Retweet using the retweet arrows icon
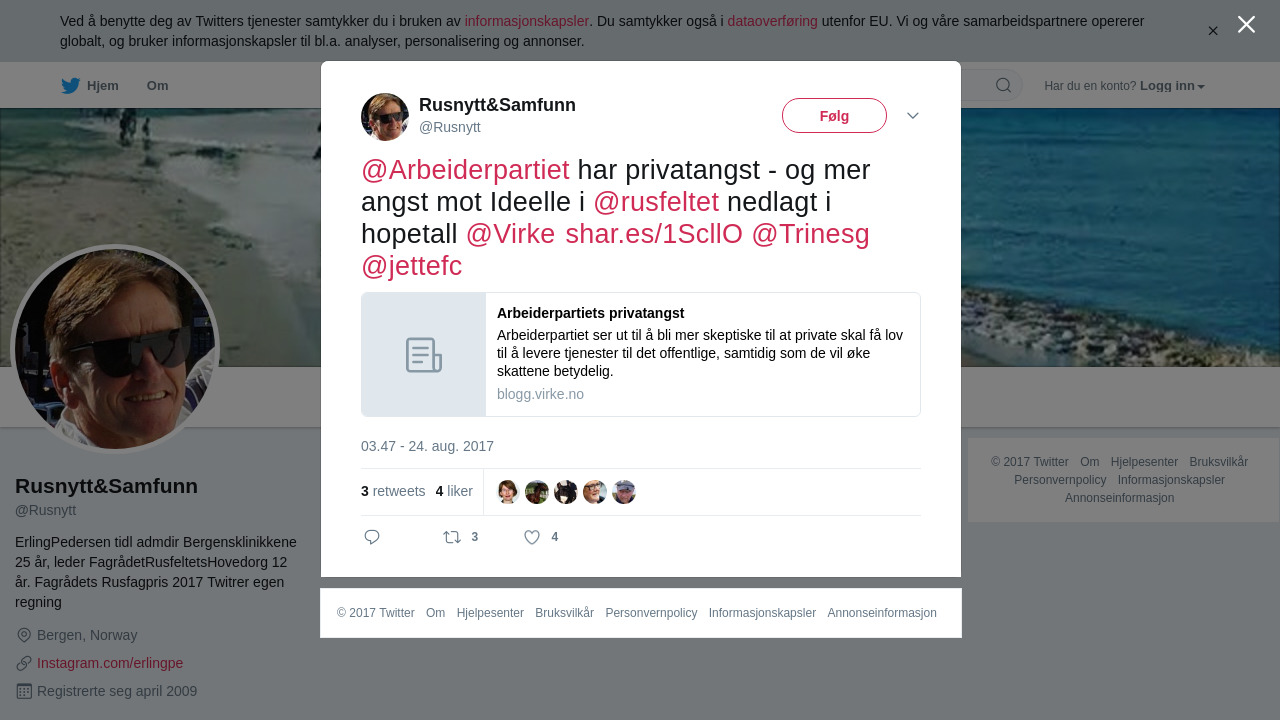 (x=452, y=537)
